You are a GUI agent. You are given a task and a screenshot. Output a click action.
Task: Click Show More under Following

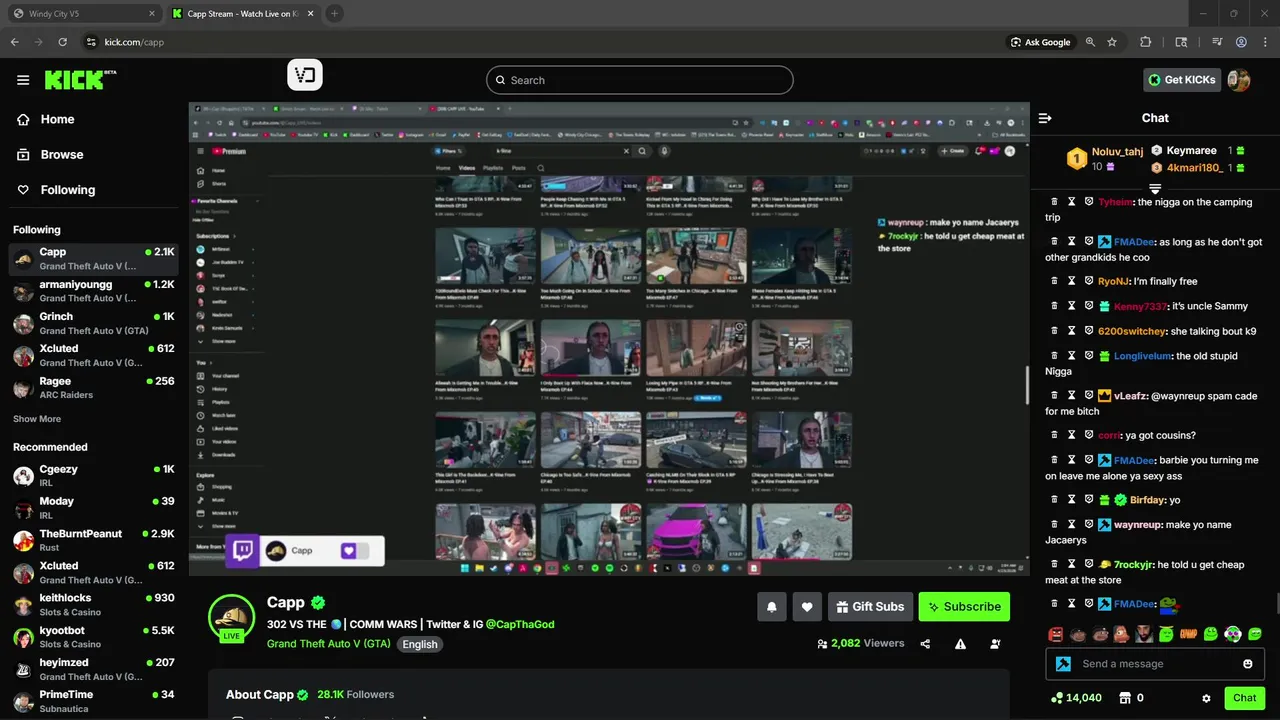37,419
